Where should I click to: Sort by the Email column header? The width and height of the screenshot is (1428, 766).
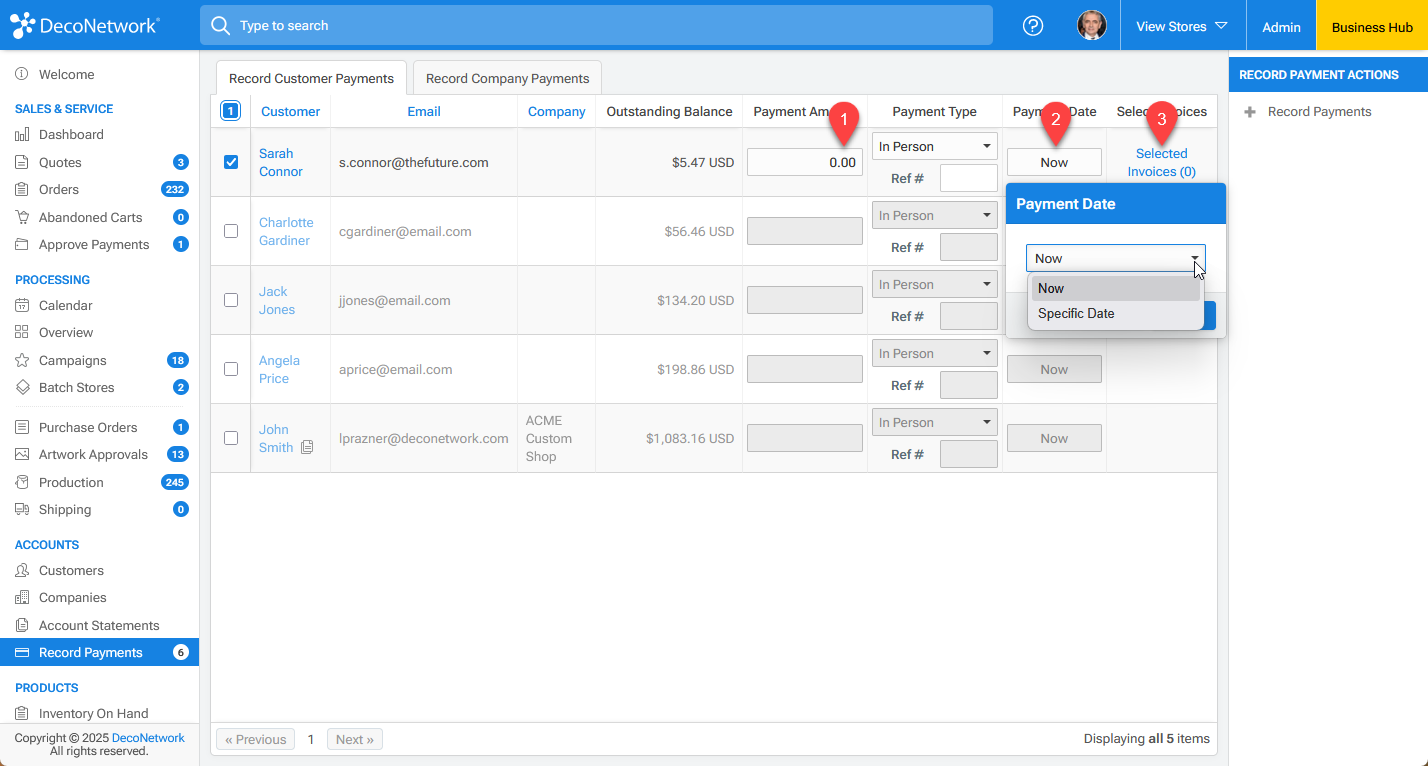pyautogui.click(x=423, y=111)
